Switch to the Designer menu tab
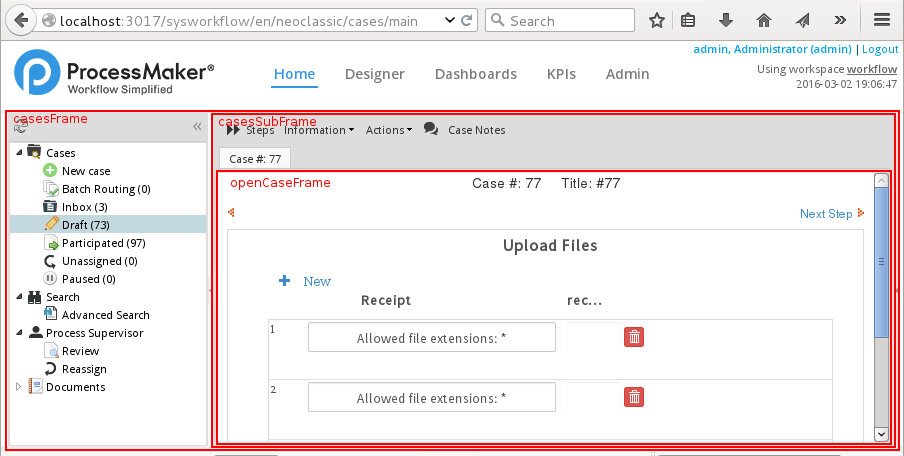The image size is (904, 456). tap(374, 74)
